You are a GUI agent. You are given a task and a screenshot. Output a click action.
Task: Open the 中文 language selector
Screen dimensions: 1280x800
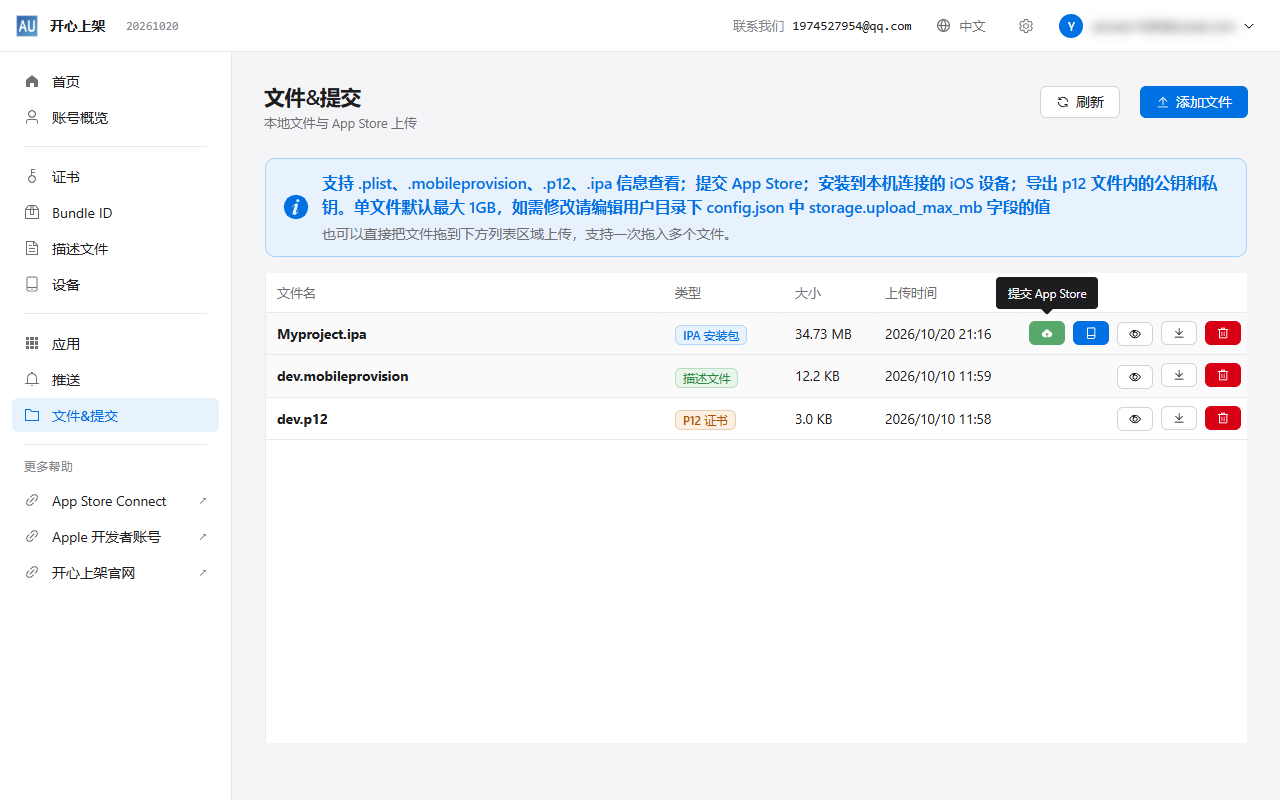coord(961,26)
